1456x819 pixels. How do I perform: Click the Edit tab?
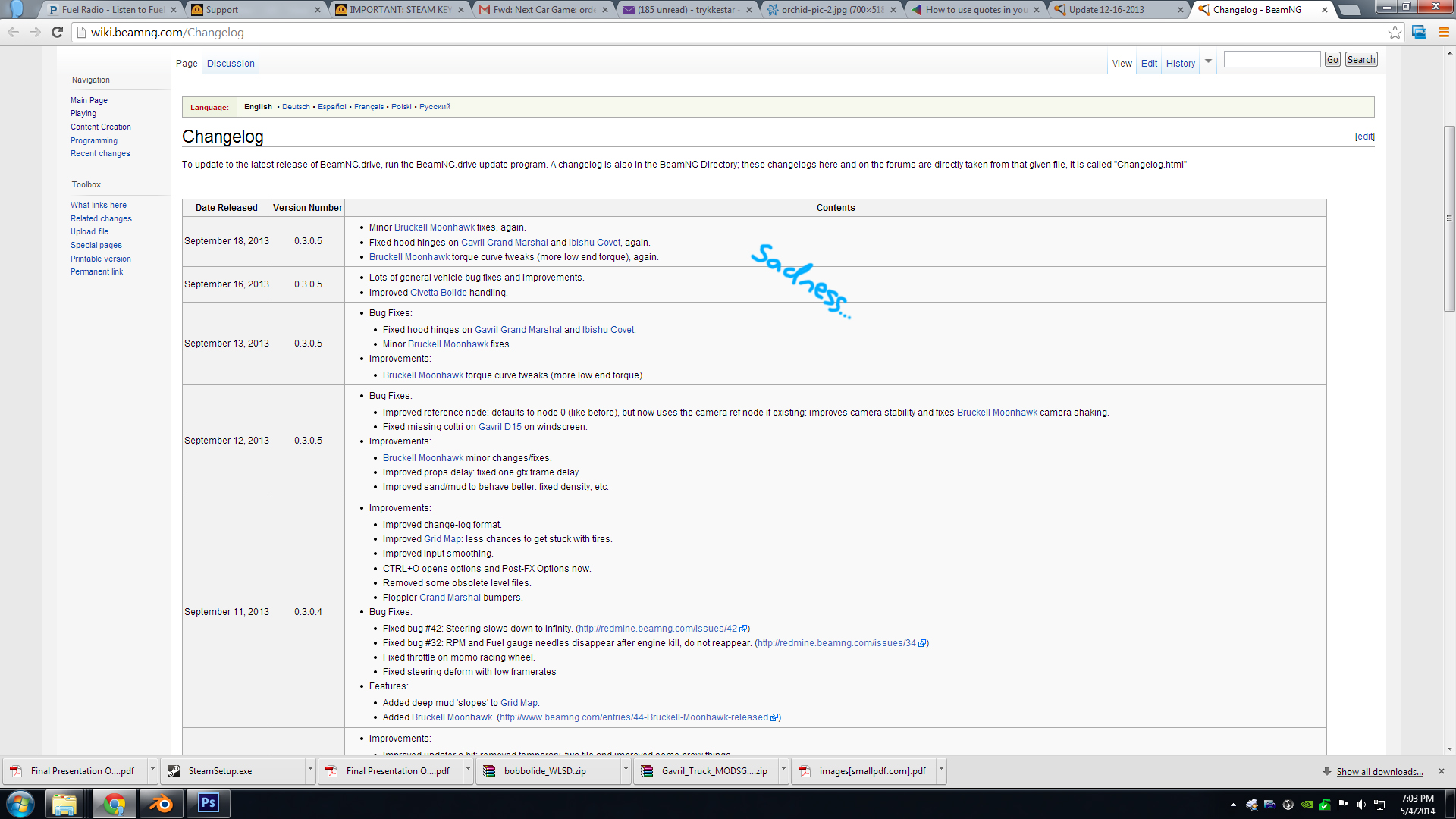pos(1149,64)
